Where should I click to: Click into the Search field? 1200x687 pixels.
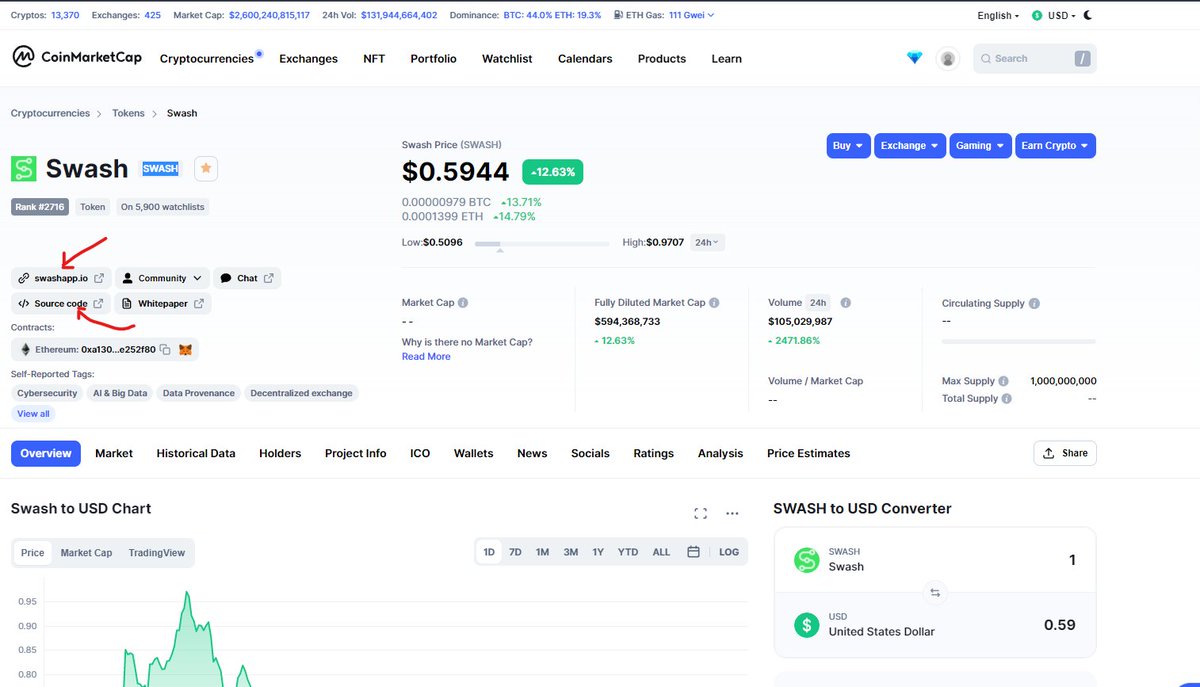point(1036,59)
